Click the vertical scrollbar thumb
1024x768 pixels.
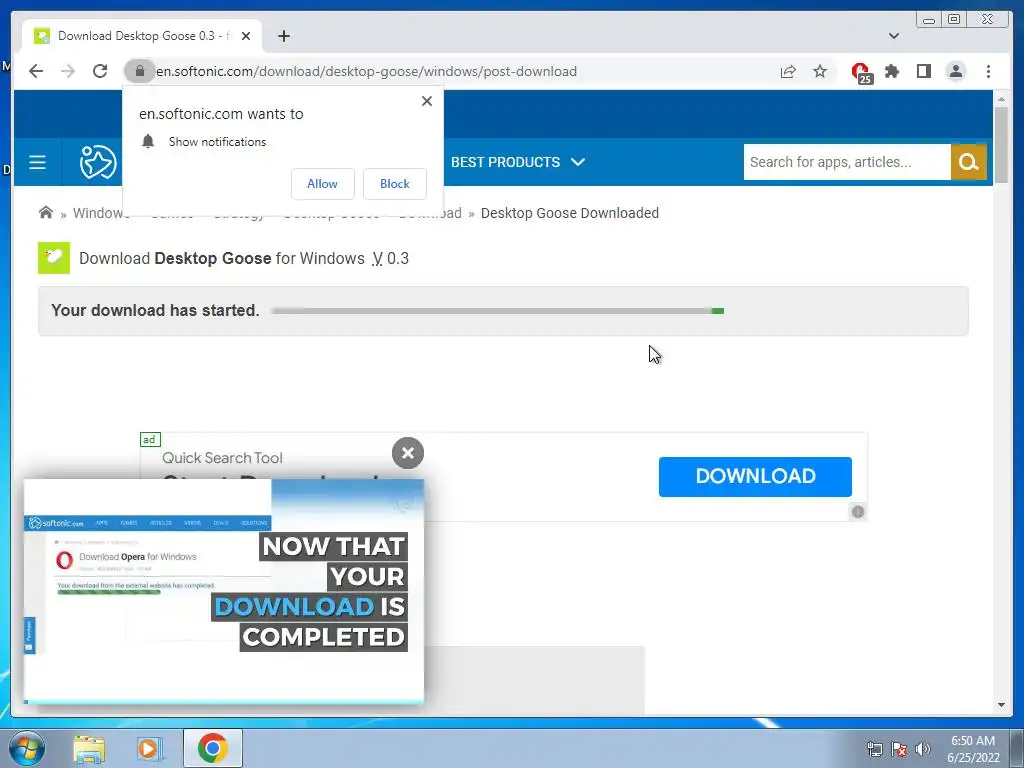pyautogui.click(x=1001, y=144)
